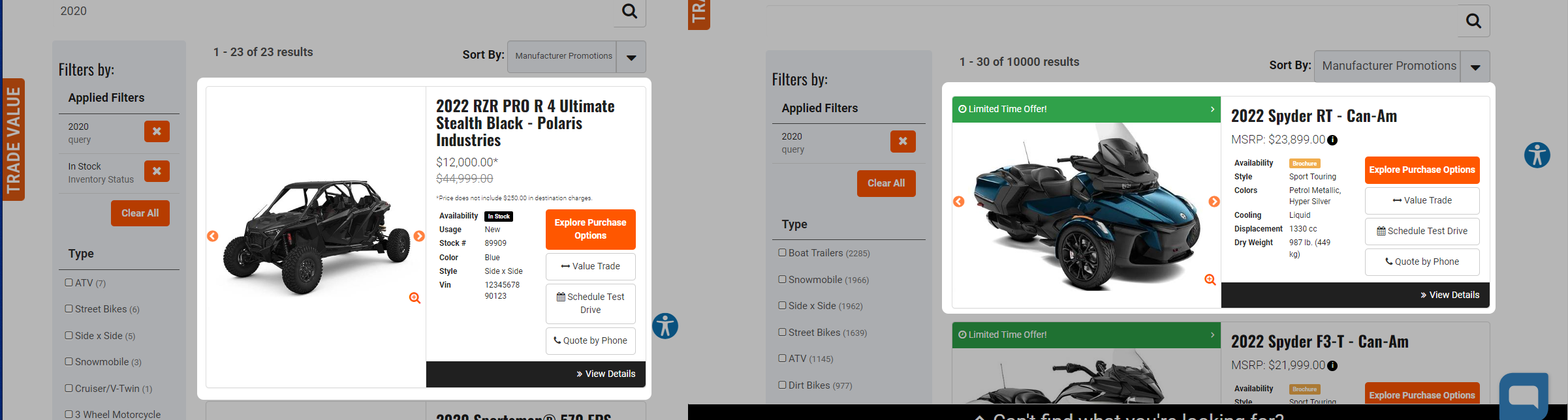Click Clear All in right filters
This screenshot has height=420, width=1568.
(886, 183)
